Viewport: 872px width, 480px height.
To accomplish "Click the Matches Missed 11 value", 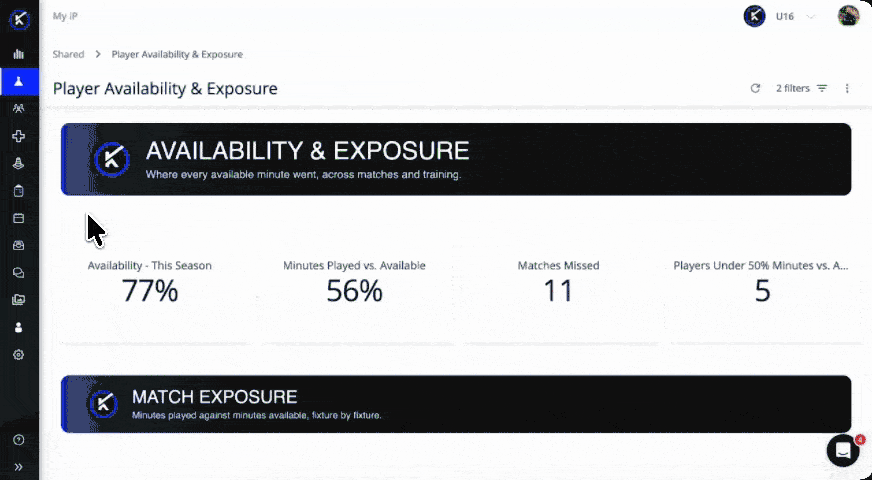I will pos(558,290).
